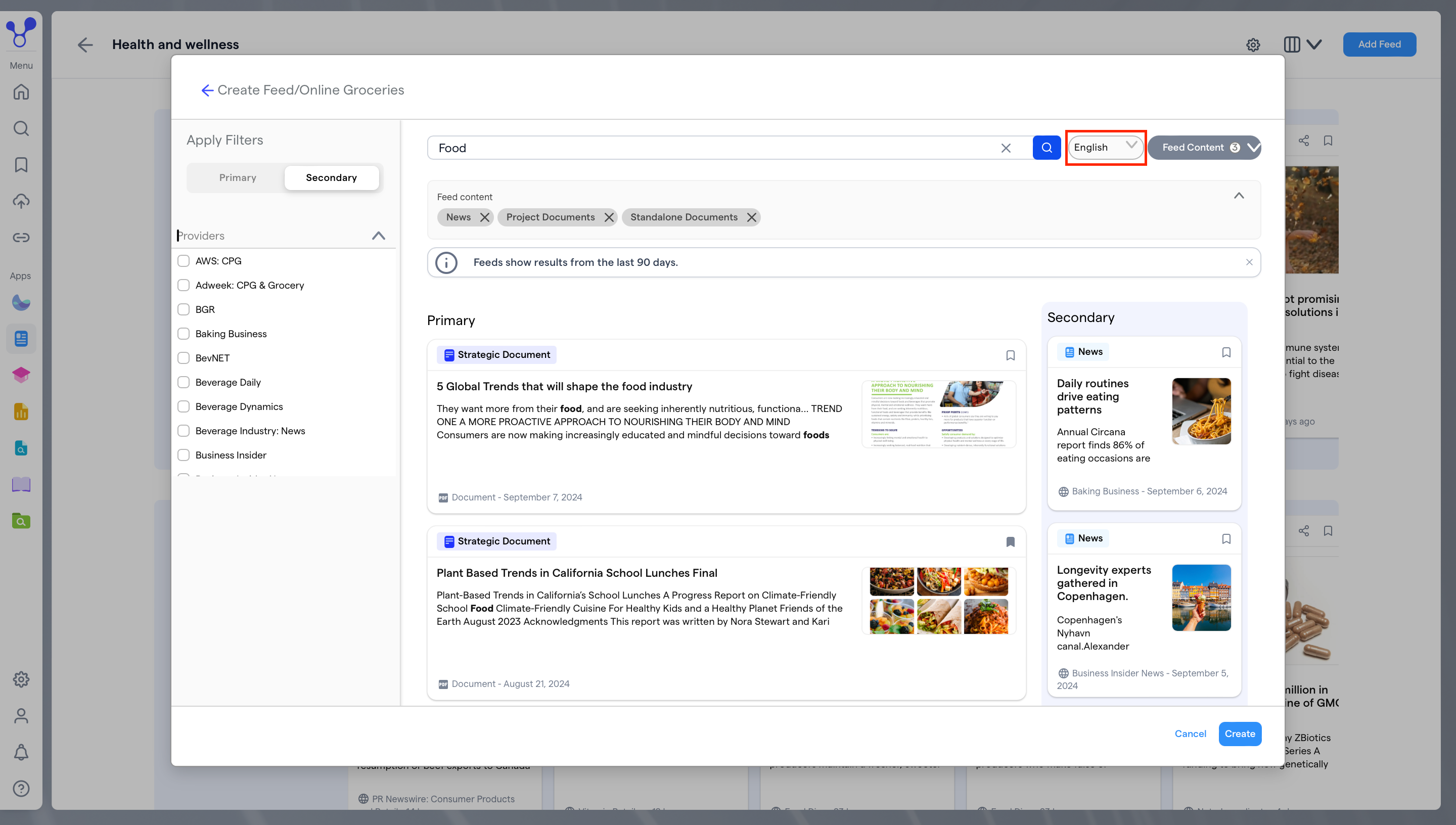Viewport: 1456px width, 825px height.
Task: Open the purple book app icon
Action: pos(21,484)
